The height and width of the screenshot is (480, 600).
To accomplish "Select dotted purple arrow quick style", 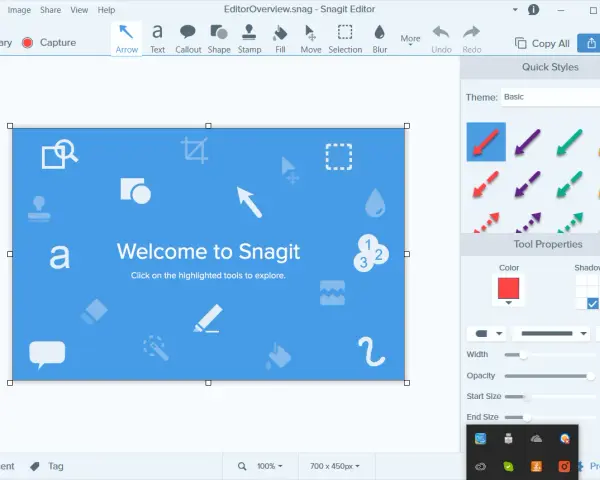I will (x=528, y=222).
